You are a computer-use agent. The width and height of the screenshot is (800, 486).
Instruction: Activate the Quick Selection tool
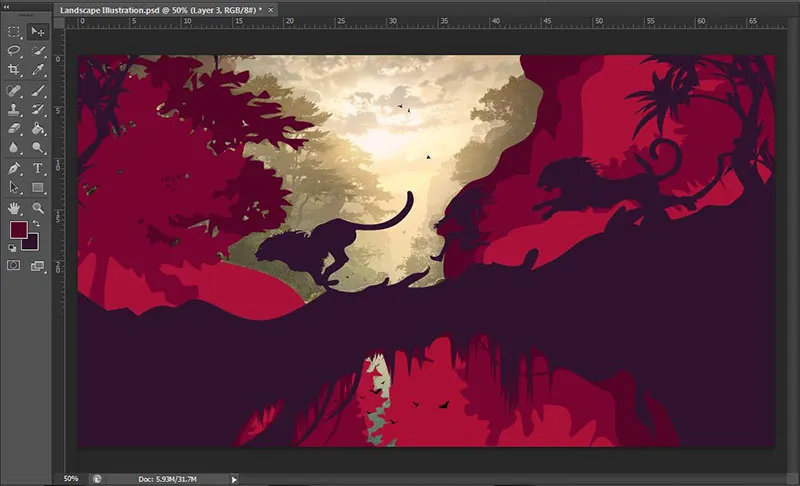(37, 51)
